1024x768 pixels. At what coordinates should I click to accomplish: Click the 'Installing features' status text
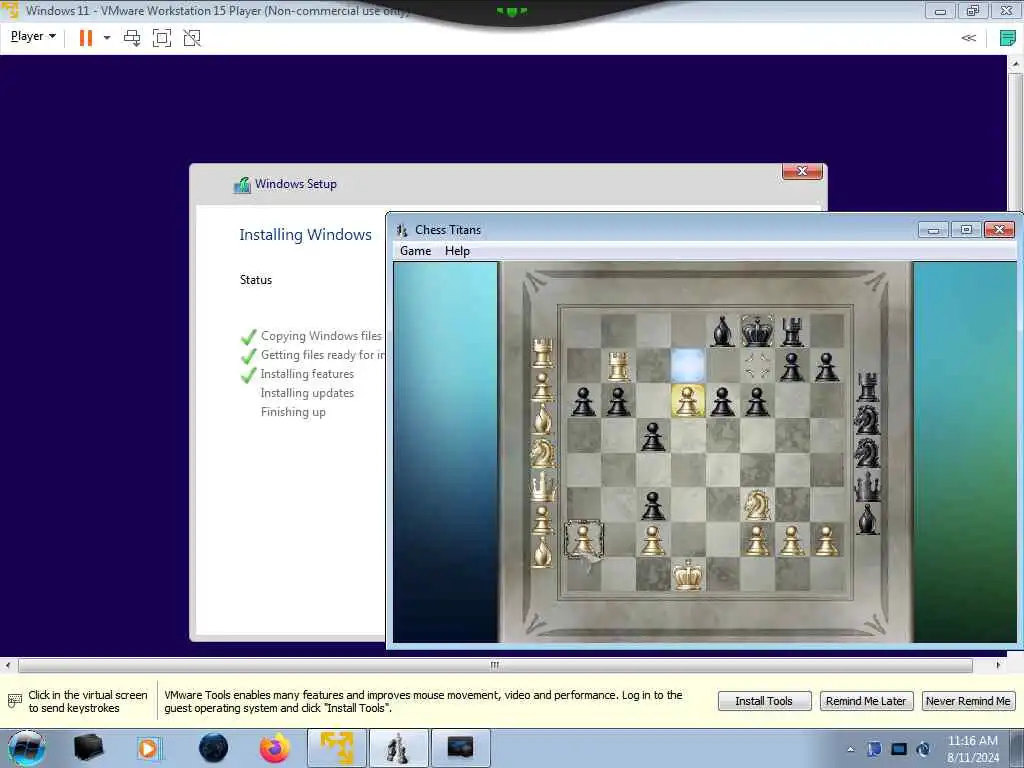[307, 374]
